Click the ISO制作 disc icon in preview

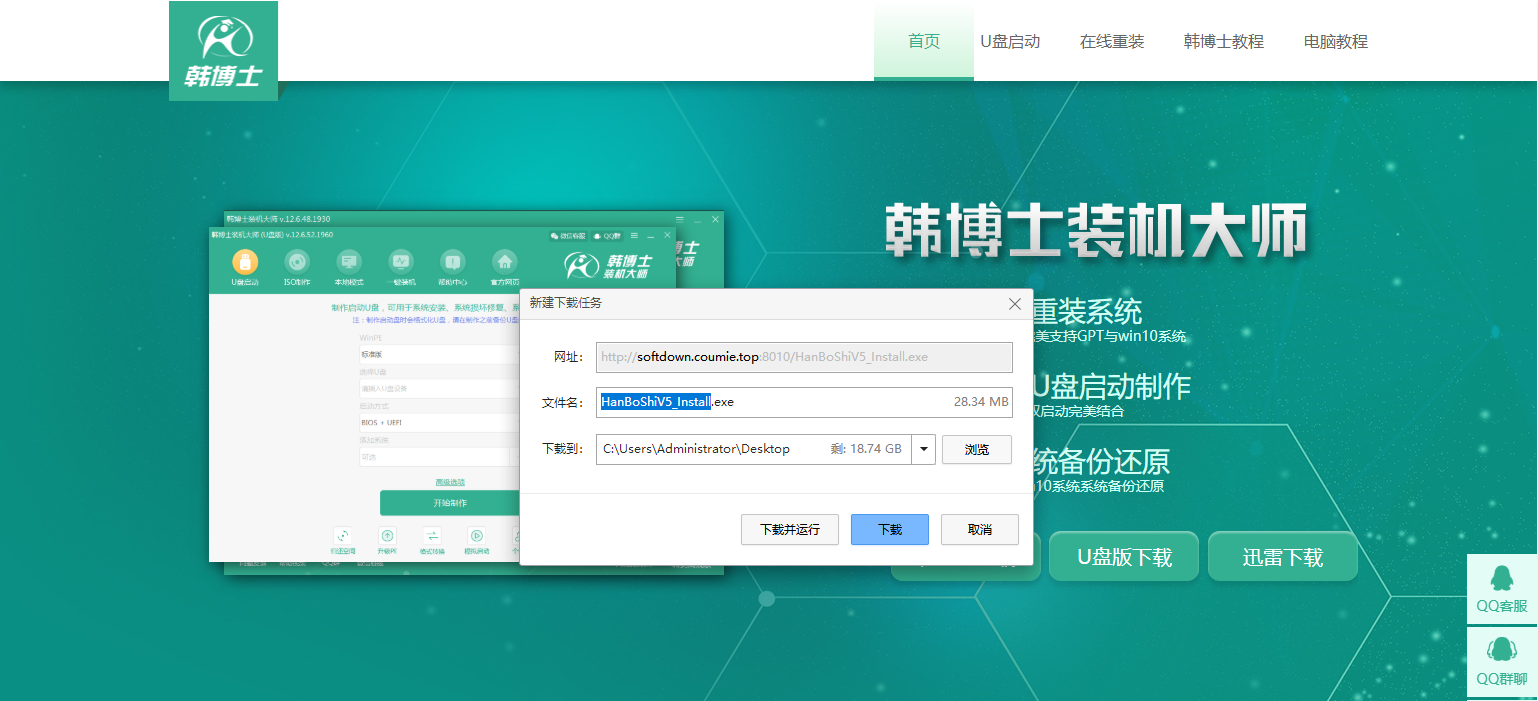[x=297, y=262]
